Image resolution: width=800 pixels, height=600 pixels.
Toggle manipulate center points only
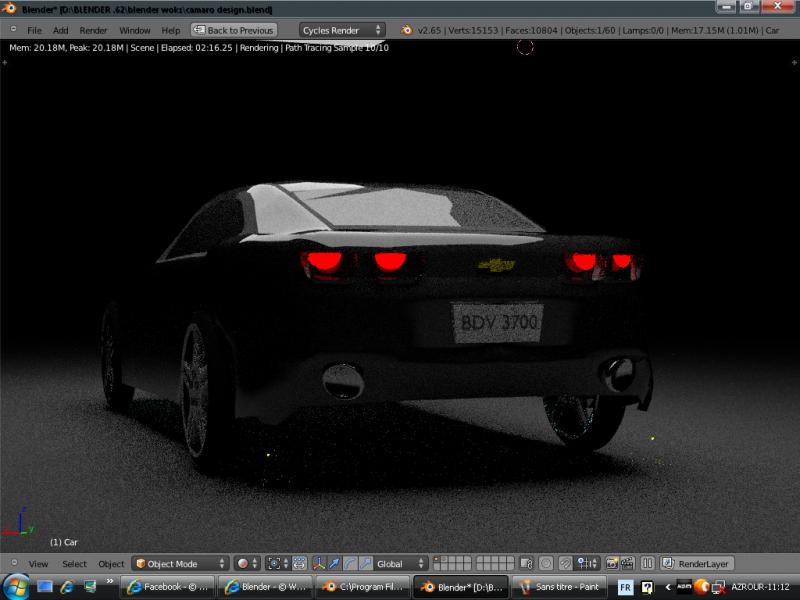[x=299, y=563]
